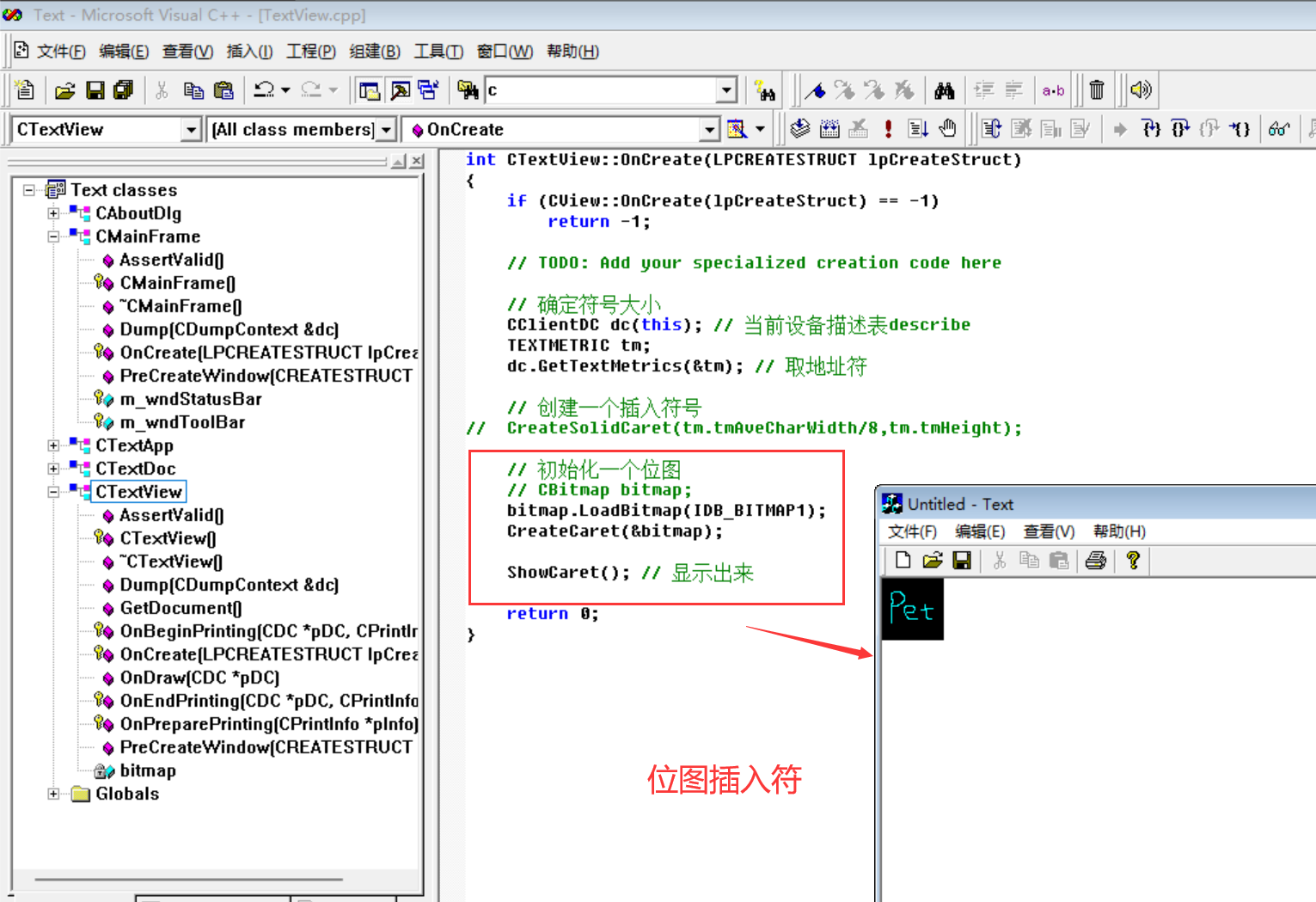Toggle the Output pane icon
The height and width of the screenshot is (902, 1316).
(400, 89)
